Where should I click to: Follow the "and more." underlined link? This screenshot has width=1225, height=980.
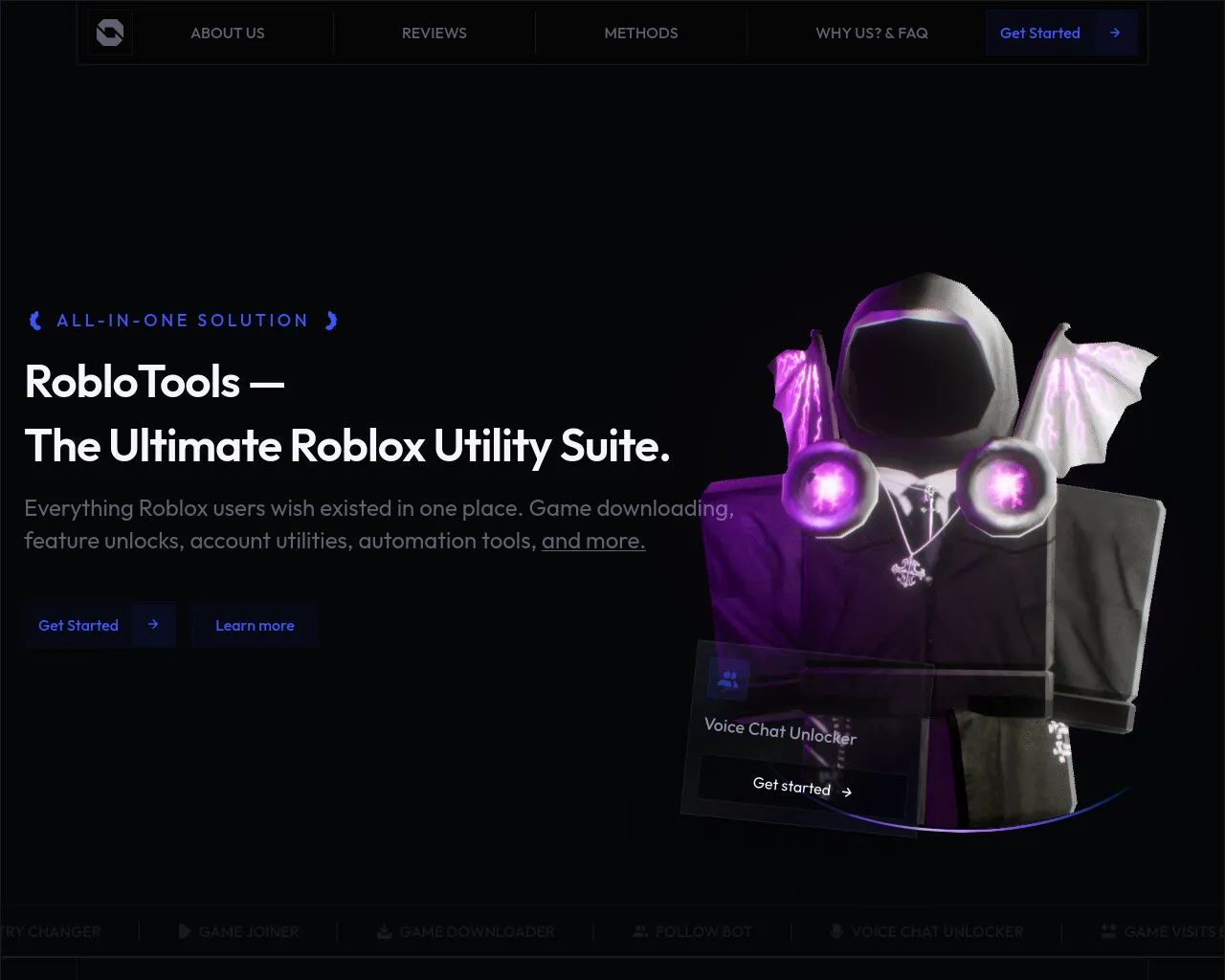[x=593, y=541]
